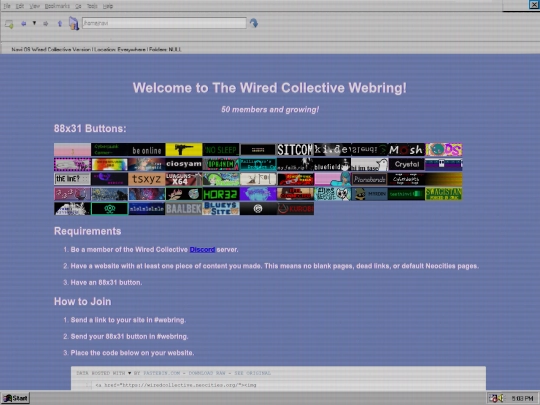Open the Tools menu
The width and height of the screenshot is (540, 405).
coord(92,6)
